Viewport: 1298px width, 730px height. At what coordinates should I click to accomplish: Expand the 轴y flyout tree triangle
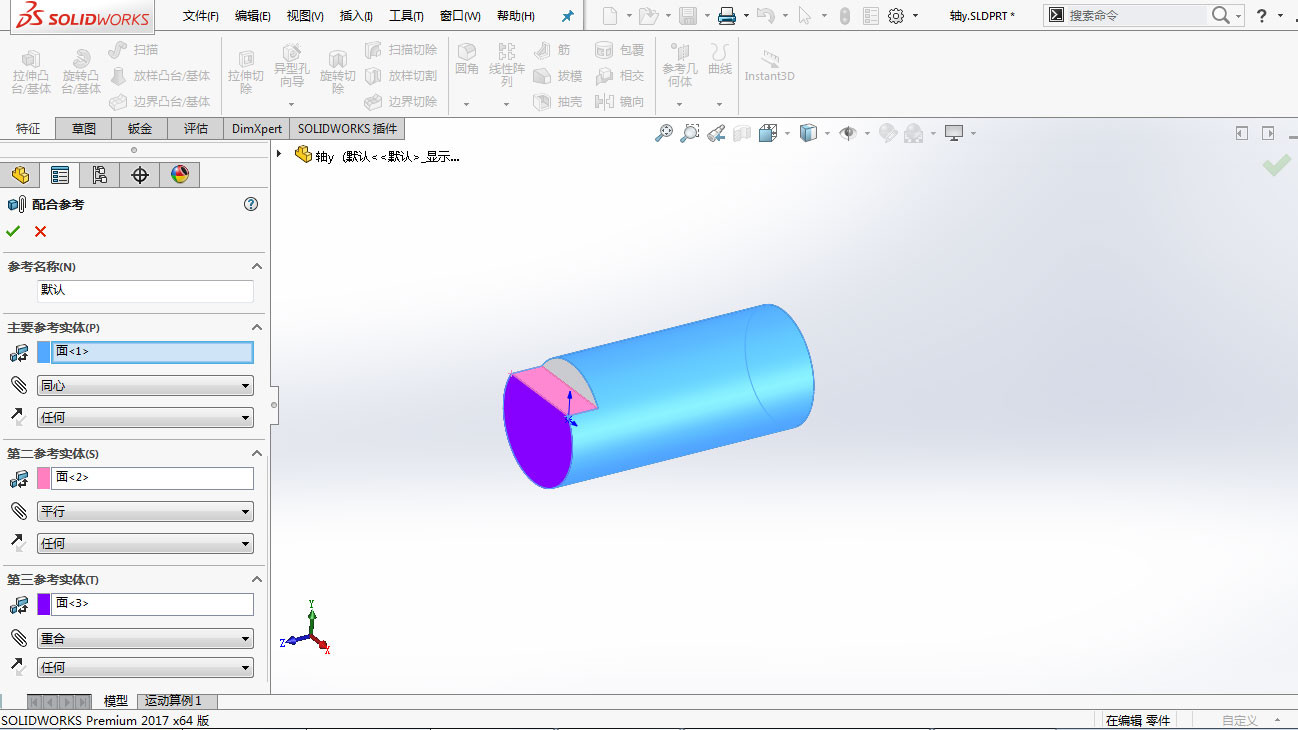tap(279, 154)
